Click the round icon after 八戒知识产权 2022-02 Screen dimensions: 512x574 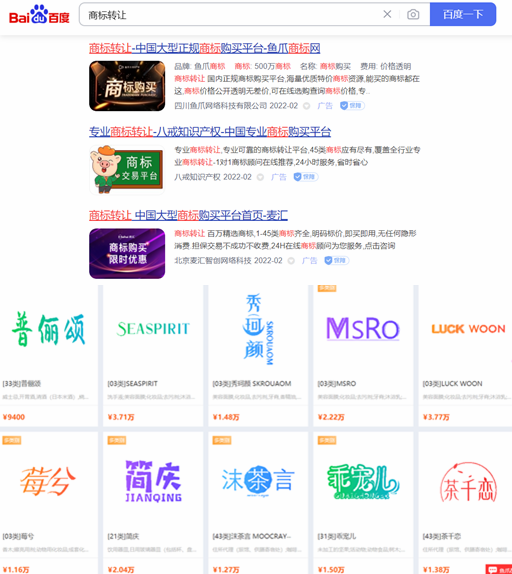click(x=260, y=178)
